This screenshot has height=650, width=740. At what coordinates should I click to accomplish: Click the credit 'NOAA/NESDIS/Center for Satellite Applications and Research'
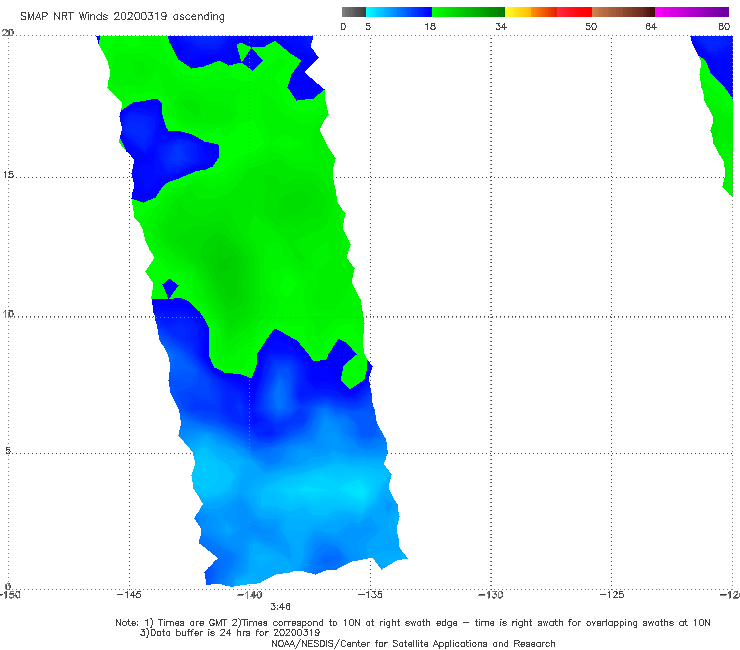pyautogui.click(x=413, y=643)
